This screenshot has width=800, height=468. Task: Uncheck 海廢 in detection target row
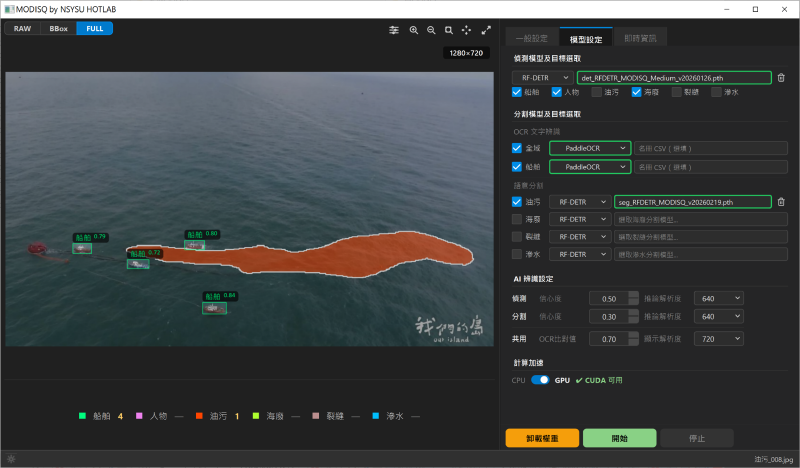tap(636, 92)
